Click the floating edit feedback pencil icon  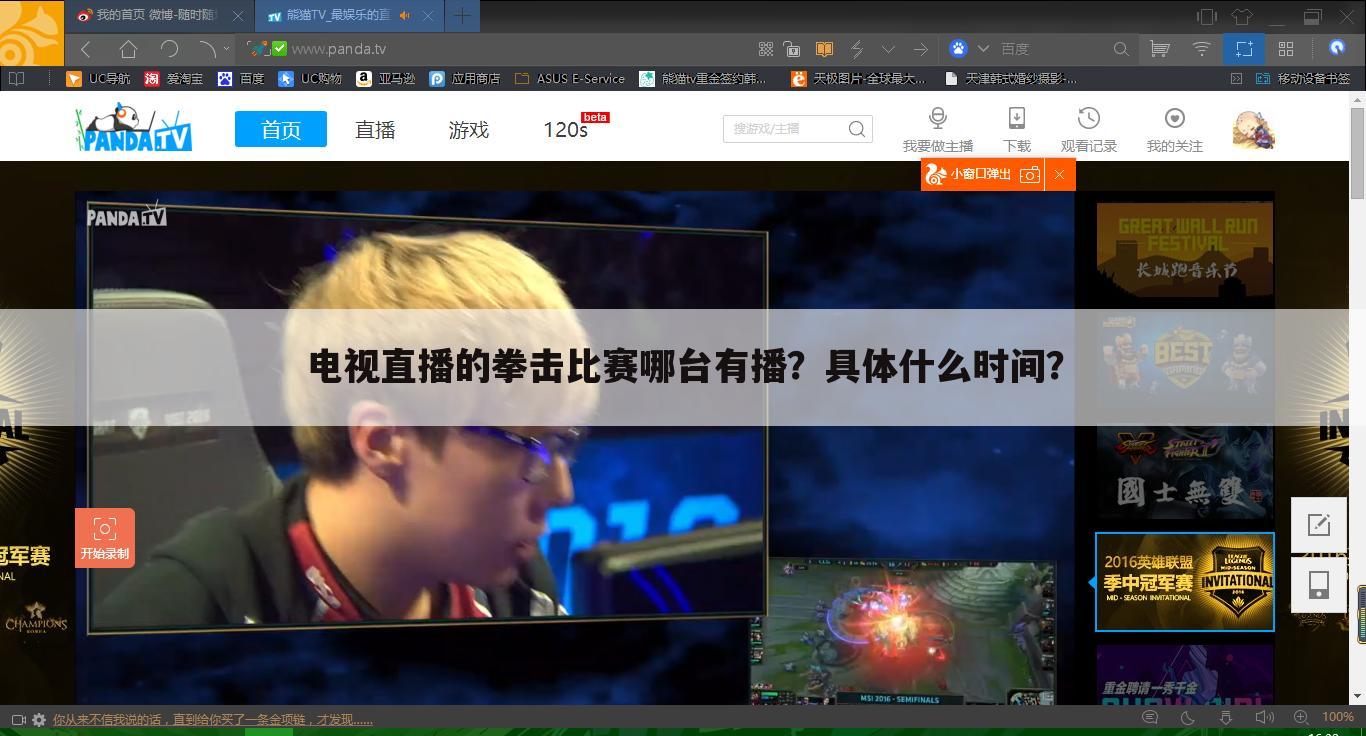tap(1319, 525)
